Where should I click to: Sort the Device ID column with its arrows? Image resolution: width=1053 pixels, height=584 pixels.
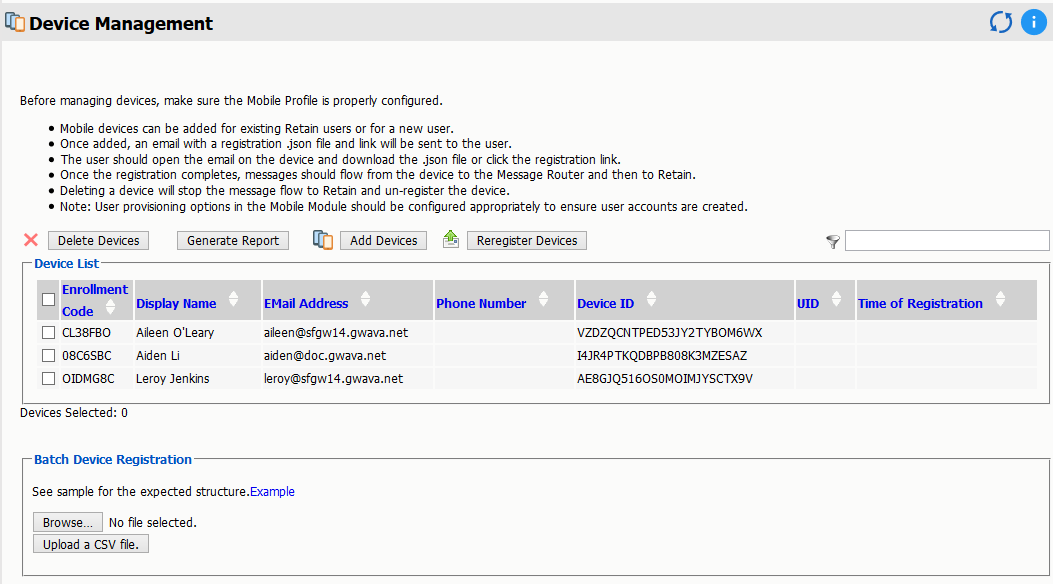(x=651, y=299)
